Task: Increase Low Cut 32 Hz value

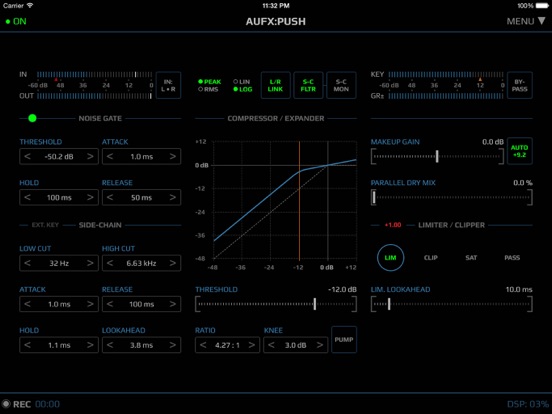Action: [90, 263]
